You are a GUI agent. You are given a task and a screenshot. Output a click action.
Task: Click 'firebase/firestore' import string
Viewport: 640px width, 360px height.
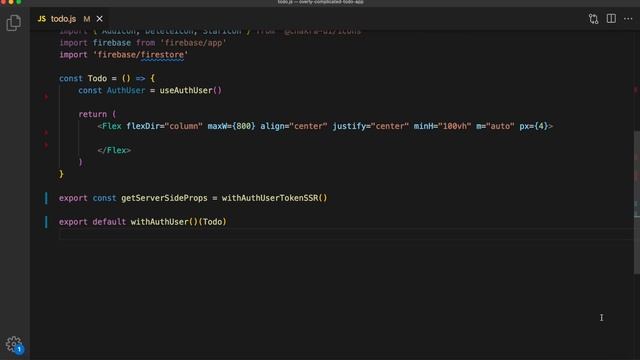click(x=140, y=55)
